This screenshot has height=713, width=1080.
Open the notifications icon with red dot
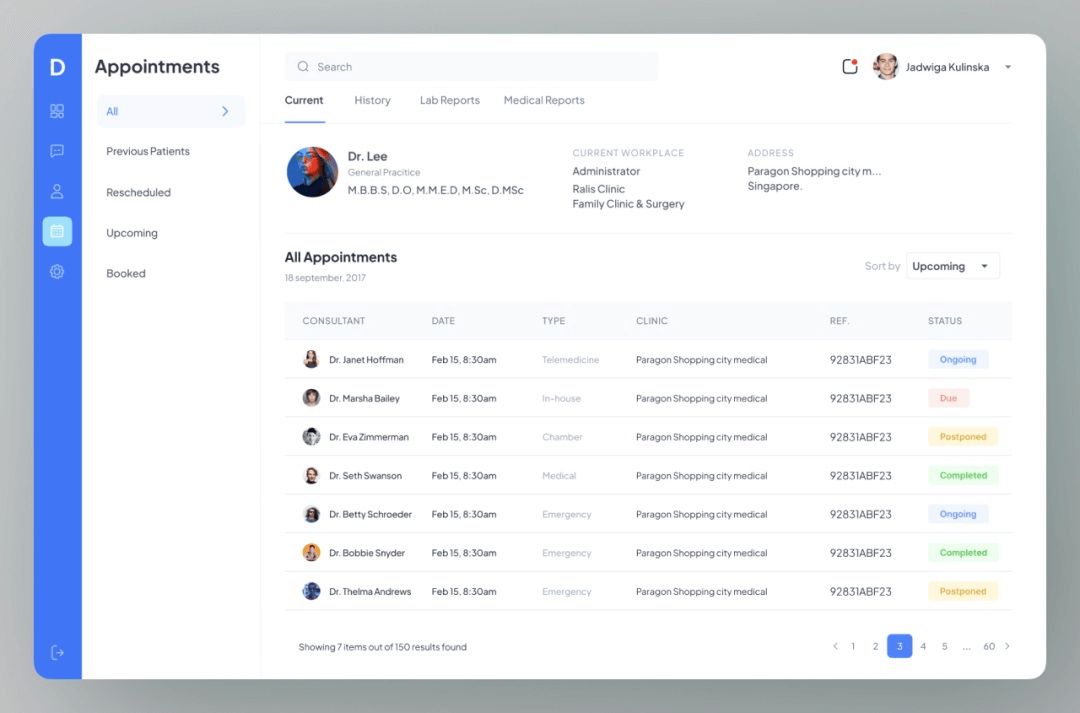[x=850, y=66]
